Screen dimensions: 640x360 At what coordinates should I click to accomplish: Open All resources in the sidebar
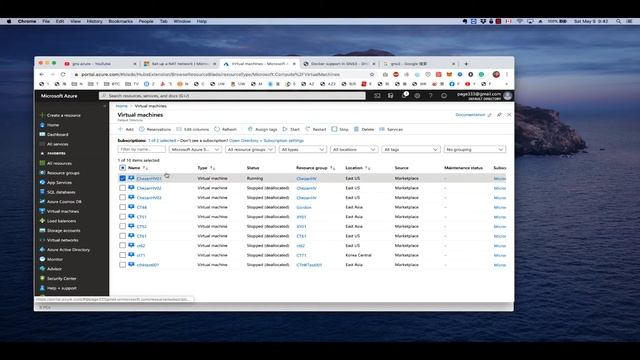(x=59, y=163)
